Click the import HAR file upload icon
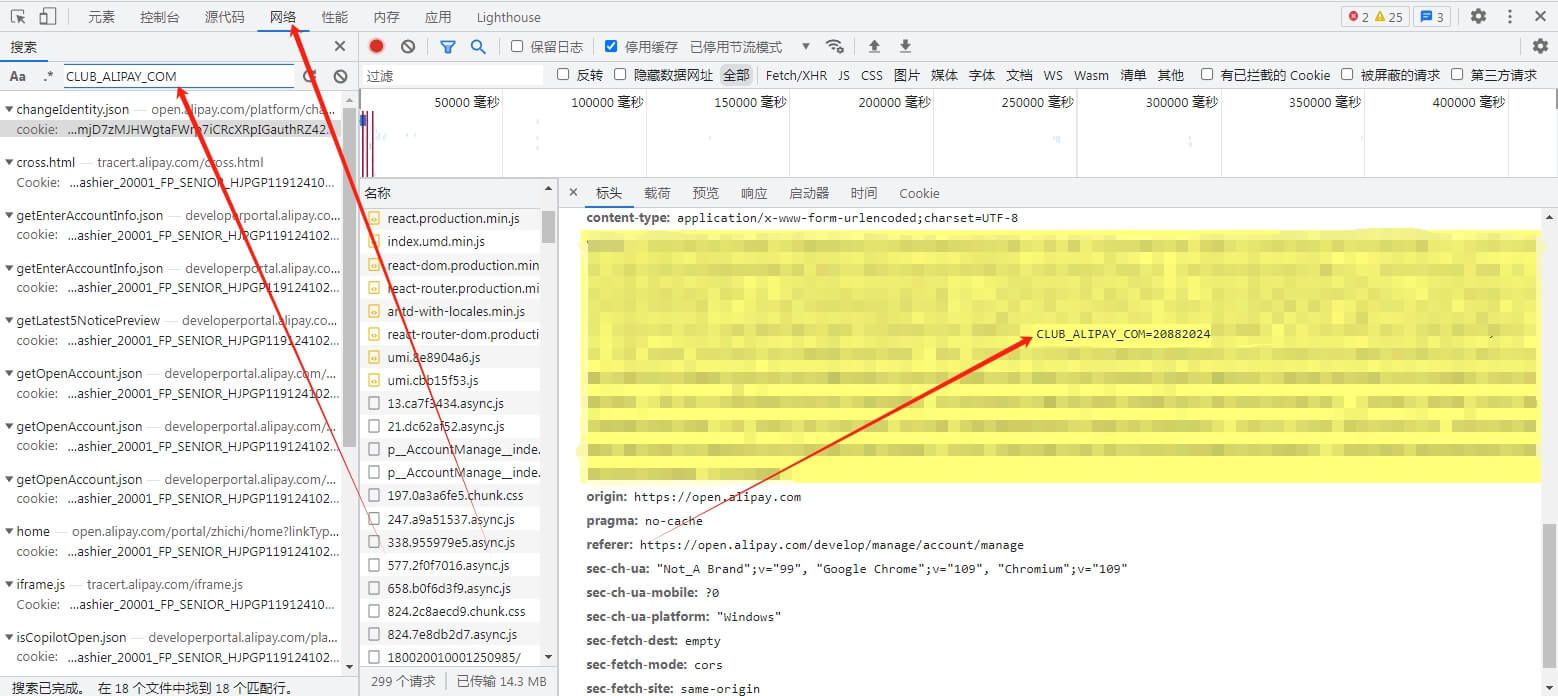The width and height of the screenshot is (1558, 696). point(874,46)
